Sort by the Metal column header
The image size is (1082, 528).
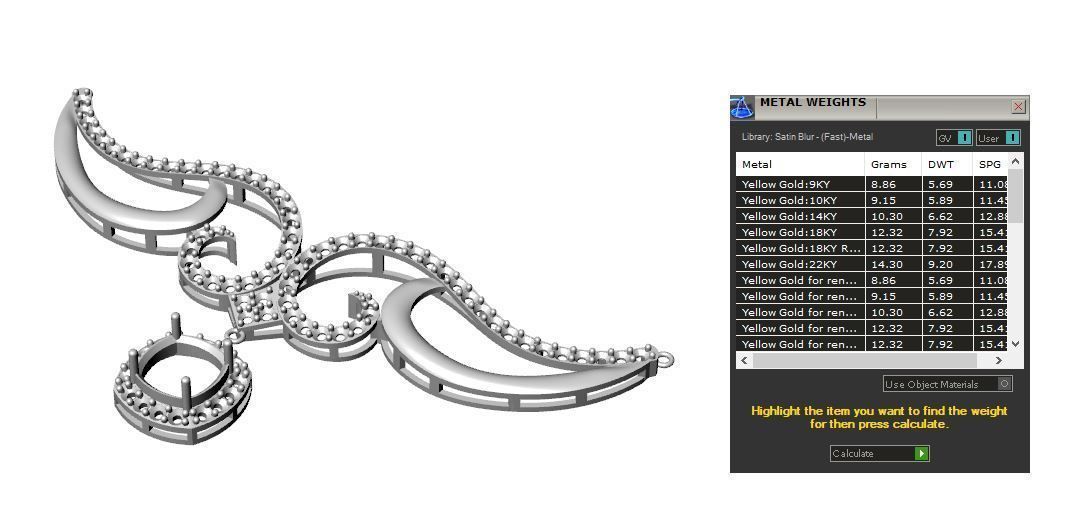coord(800,164)
